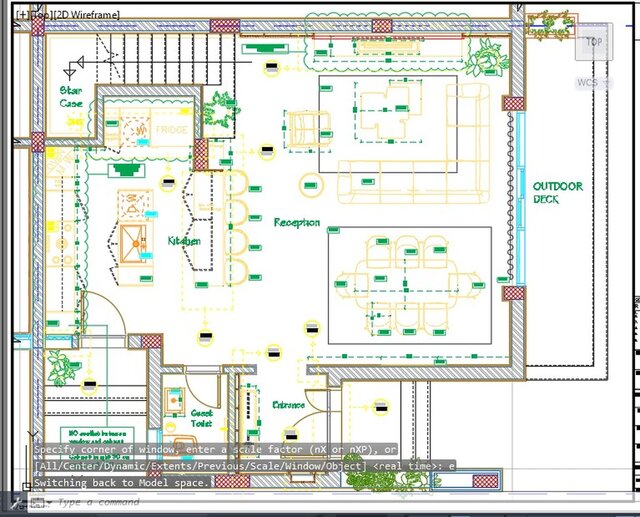Screen dimensions: 640x517
Task: Pick the armchair block left of the sofa
Action: point(304,128)
